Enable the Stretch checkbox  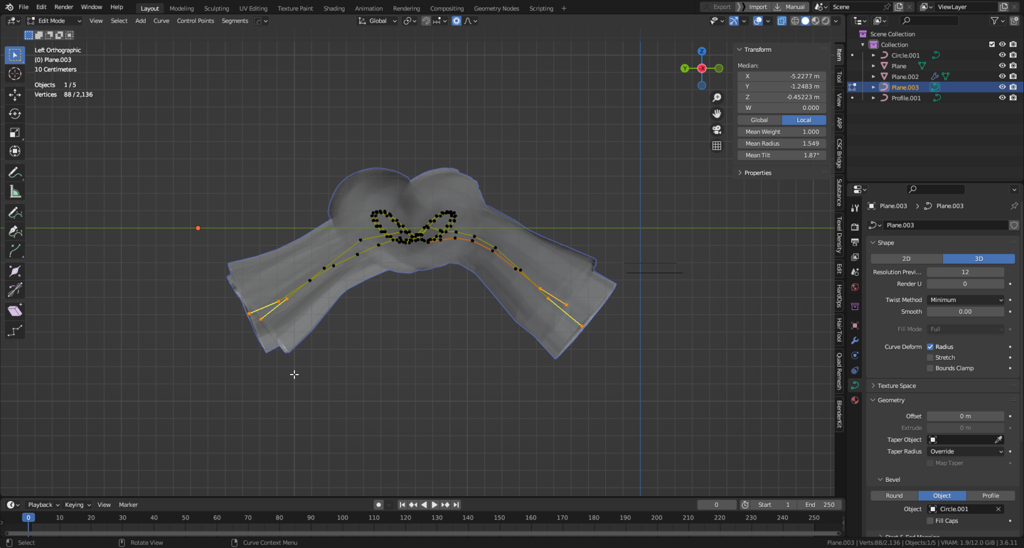(930, 357)
